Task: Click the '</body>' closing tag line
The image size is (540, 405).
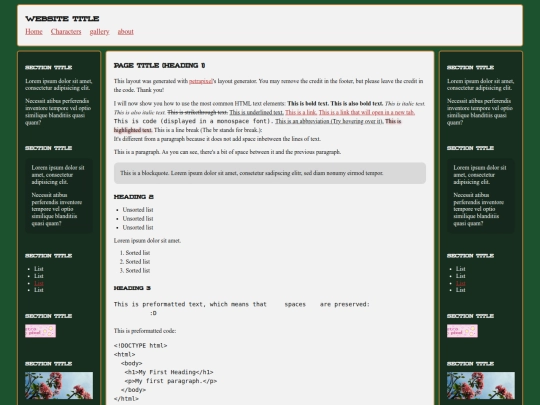Action: (x=133, y=390)
